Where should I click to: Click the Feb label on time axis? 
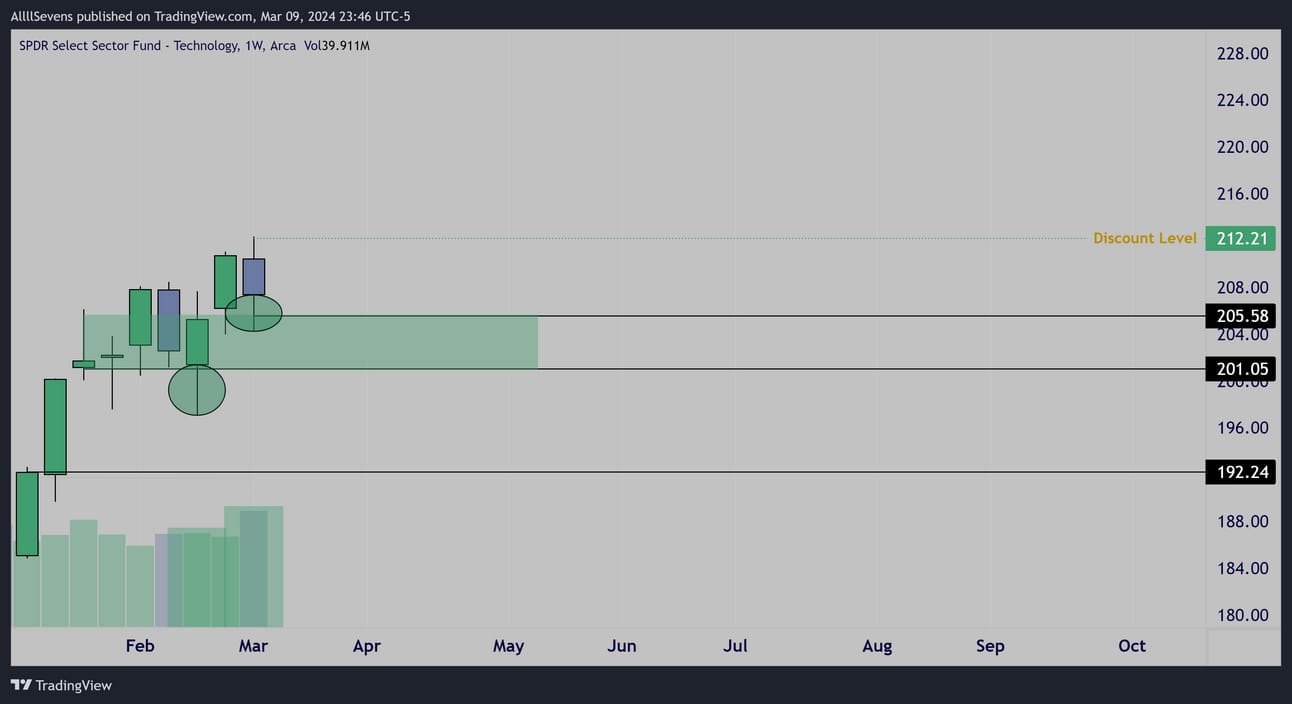click(x=140, y=646)
